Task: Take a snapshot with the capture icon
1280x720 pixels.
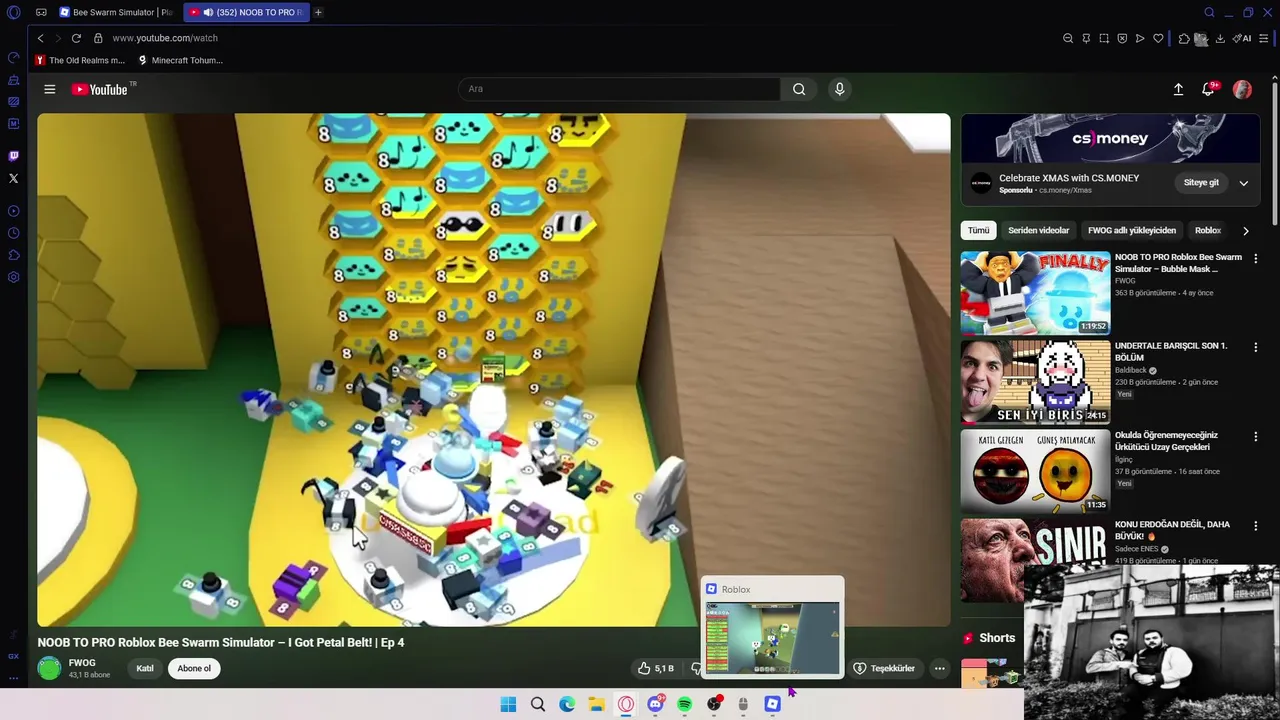Action: (1104, 38)
